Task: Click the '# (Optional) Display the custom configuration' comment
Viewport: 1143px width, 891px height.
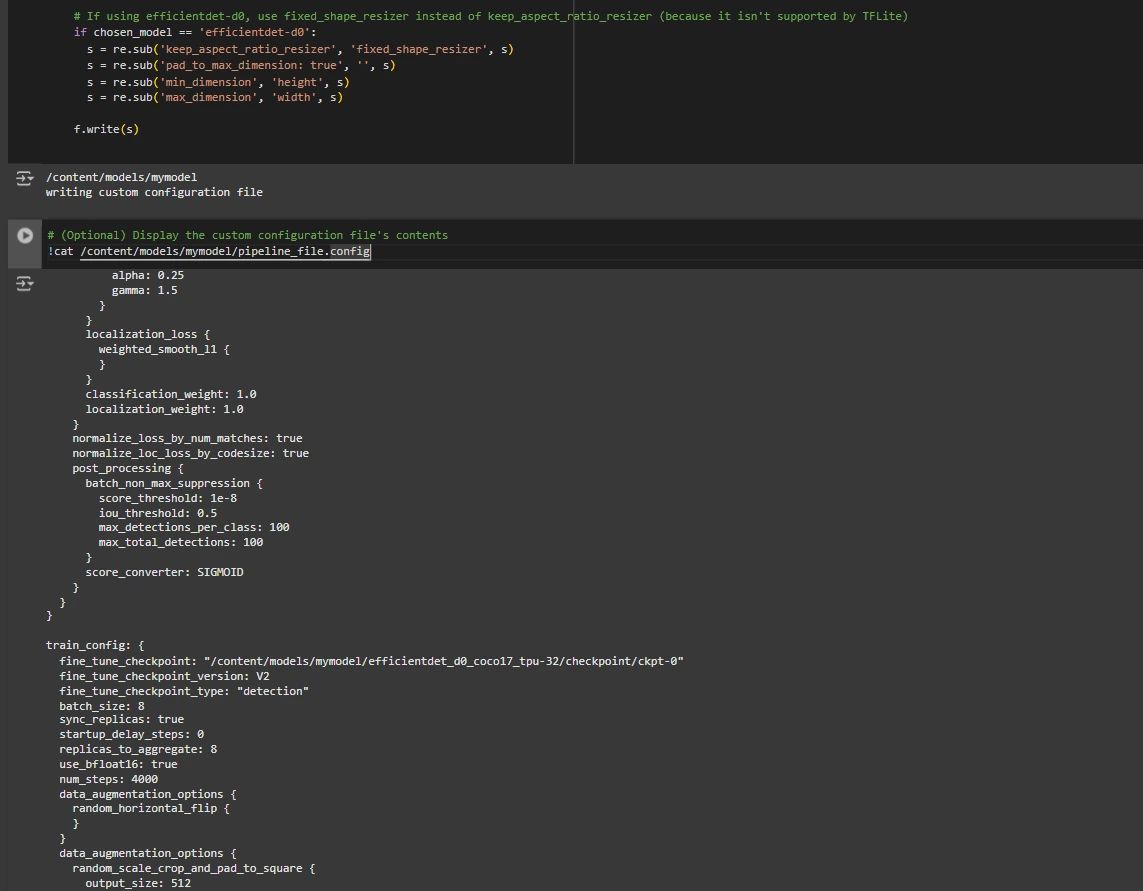Action: (248, 235)
